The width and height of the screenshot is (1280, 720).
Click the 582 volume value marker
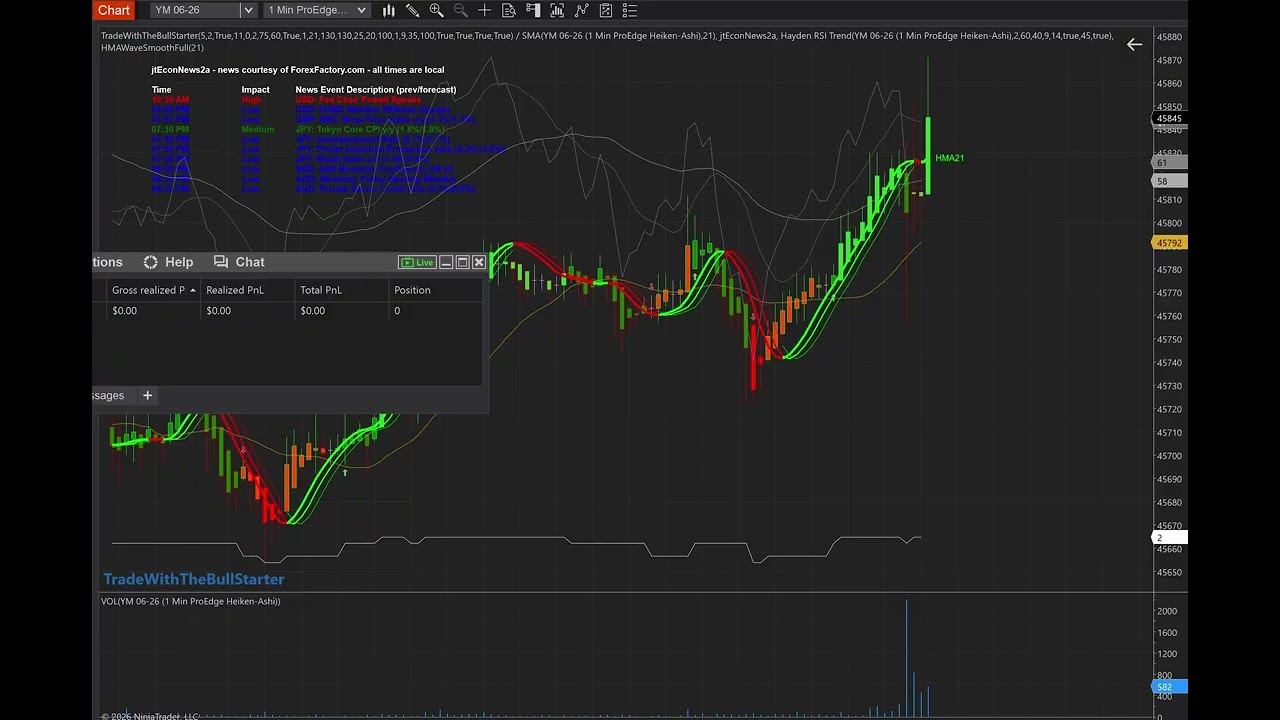coord(1170,687)
